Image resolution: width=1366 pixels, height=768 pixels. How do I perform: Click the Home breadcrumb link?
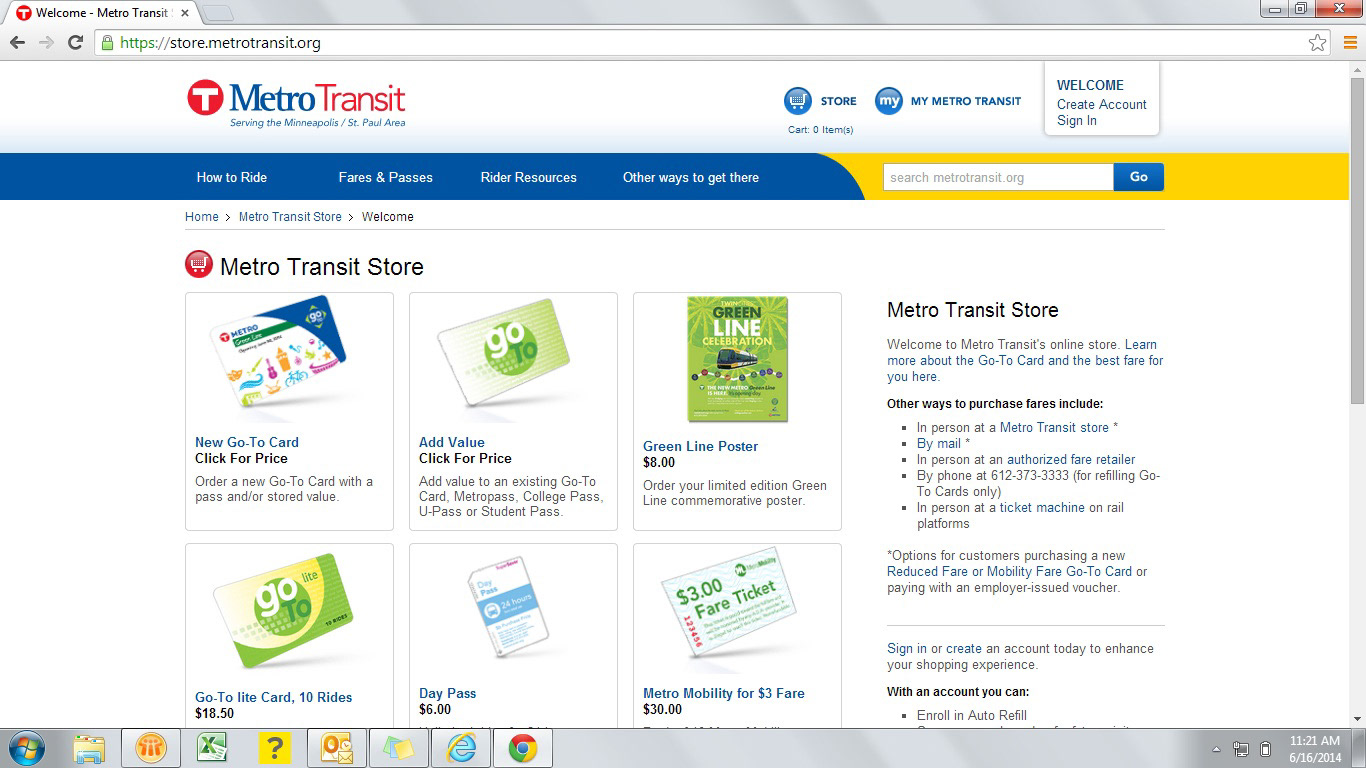coord(202,217)
